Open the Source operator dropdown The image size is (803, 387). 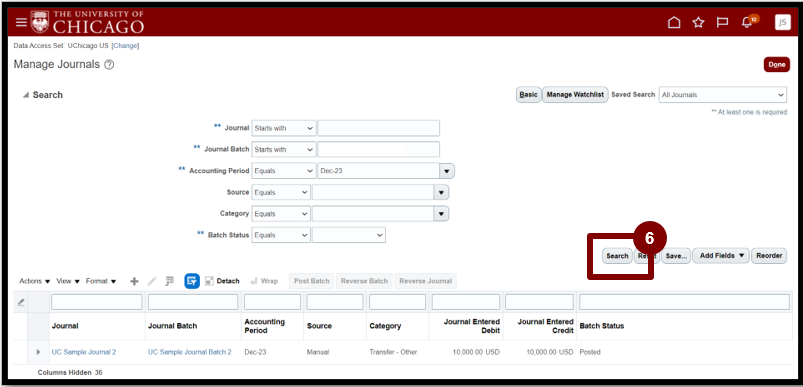pyautogui.click(x=281, y=192)
